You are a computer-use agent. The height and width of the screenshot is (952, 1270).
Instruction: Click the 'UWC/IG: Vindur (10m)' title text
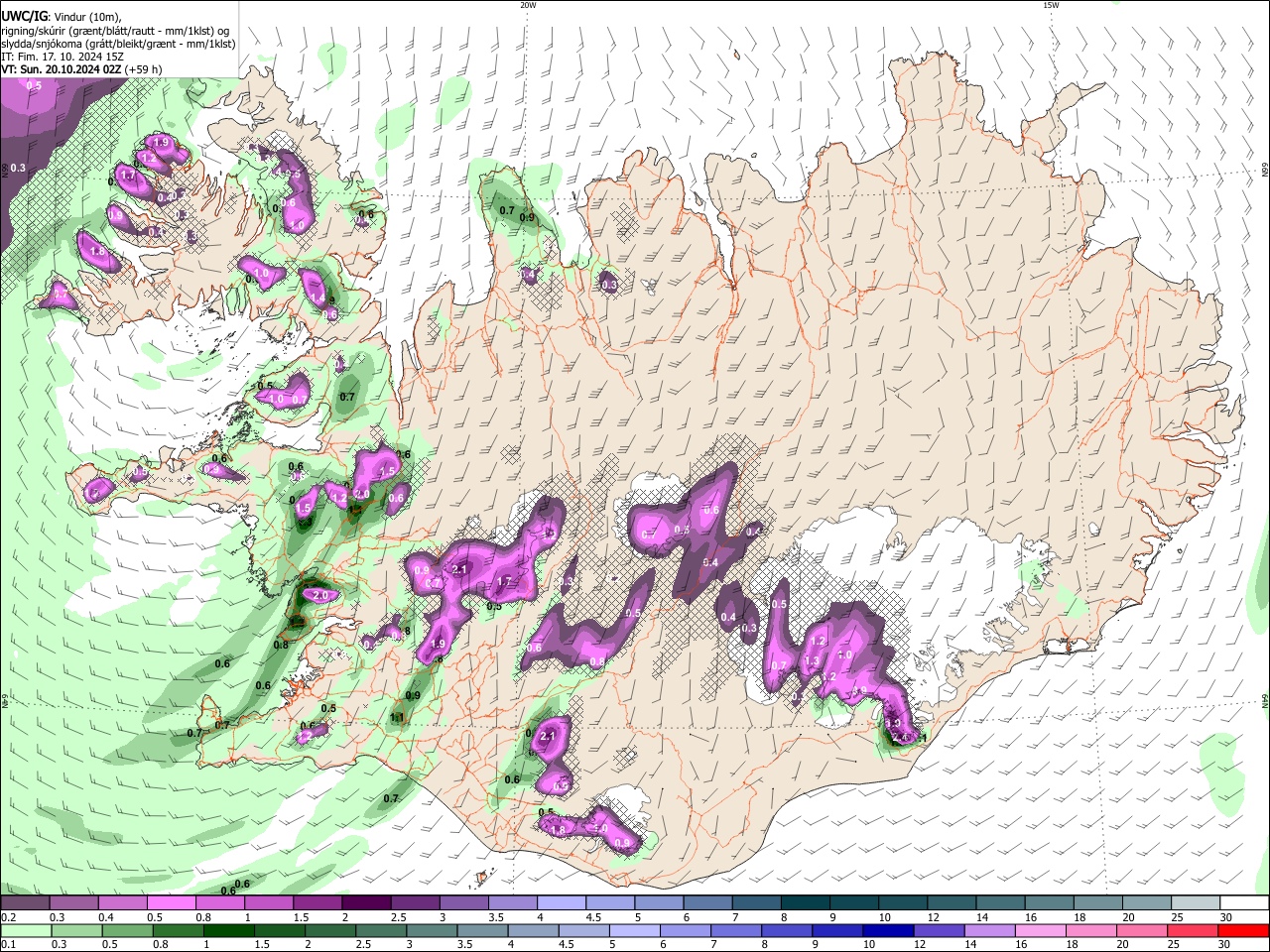[x=61, y=16]
